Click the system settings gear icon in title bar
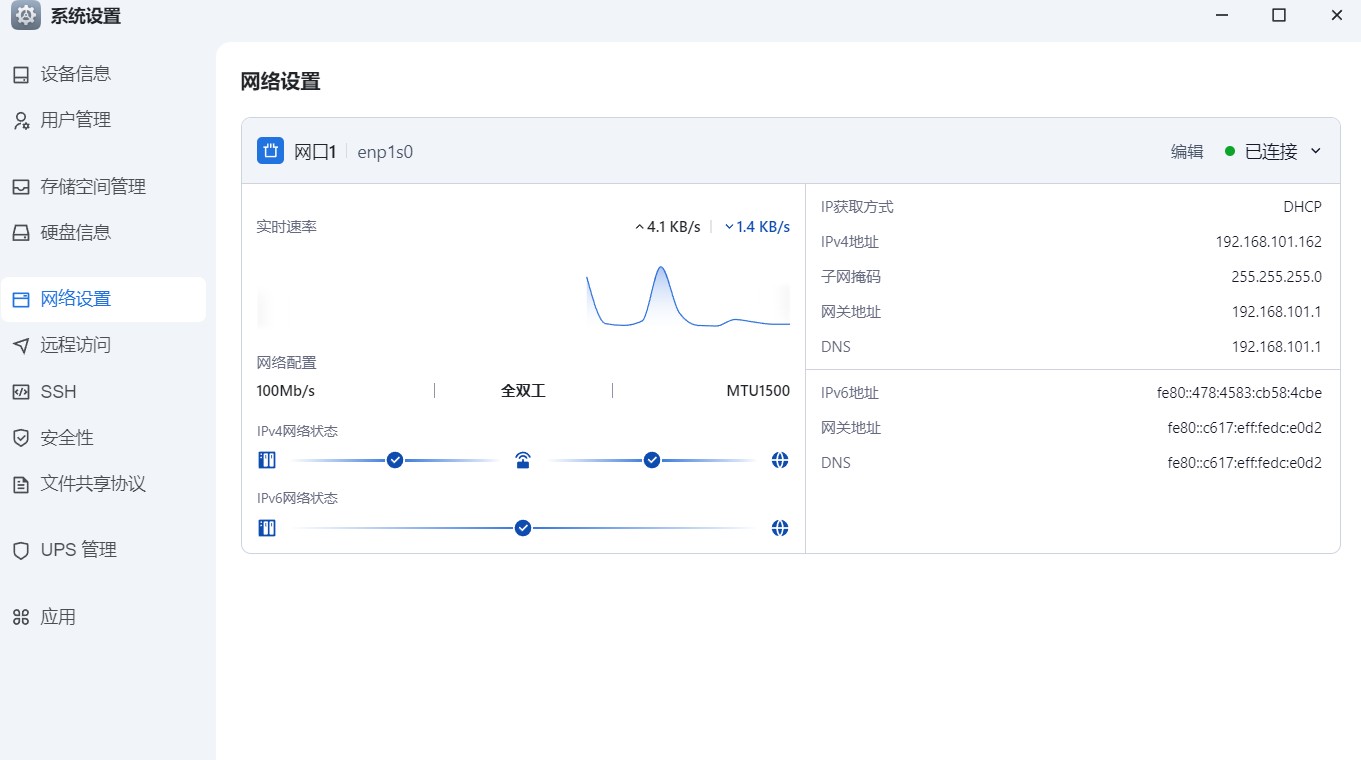The width and height of the screenshot is (1361, 760). coord(26,16)
